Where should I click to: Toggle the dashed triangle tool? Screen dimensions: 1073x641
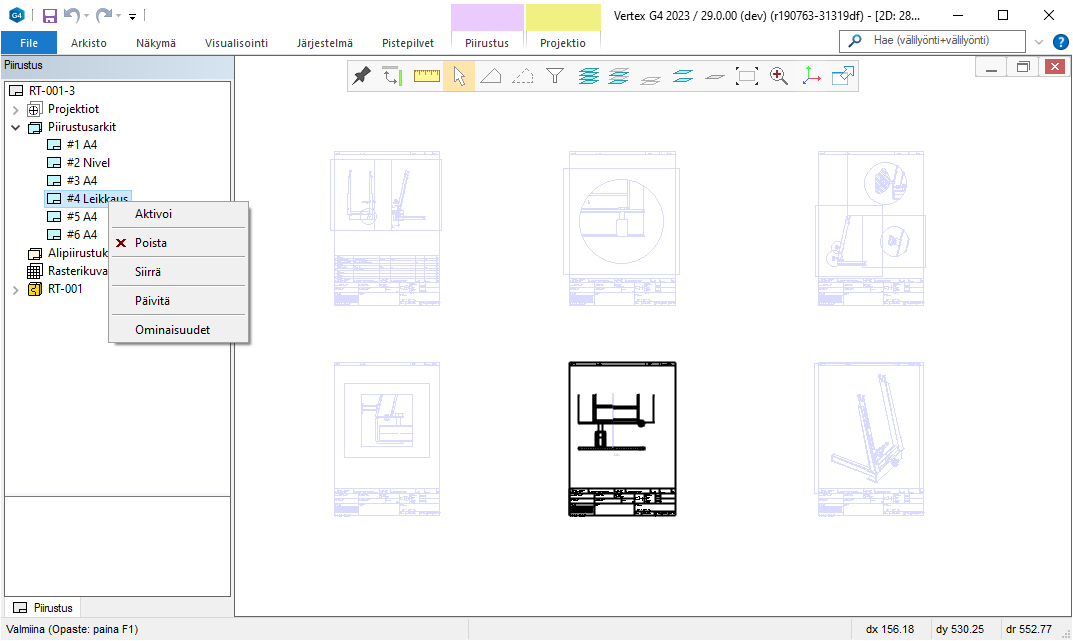pos(523,76)
